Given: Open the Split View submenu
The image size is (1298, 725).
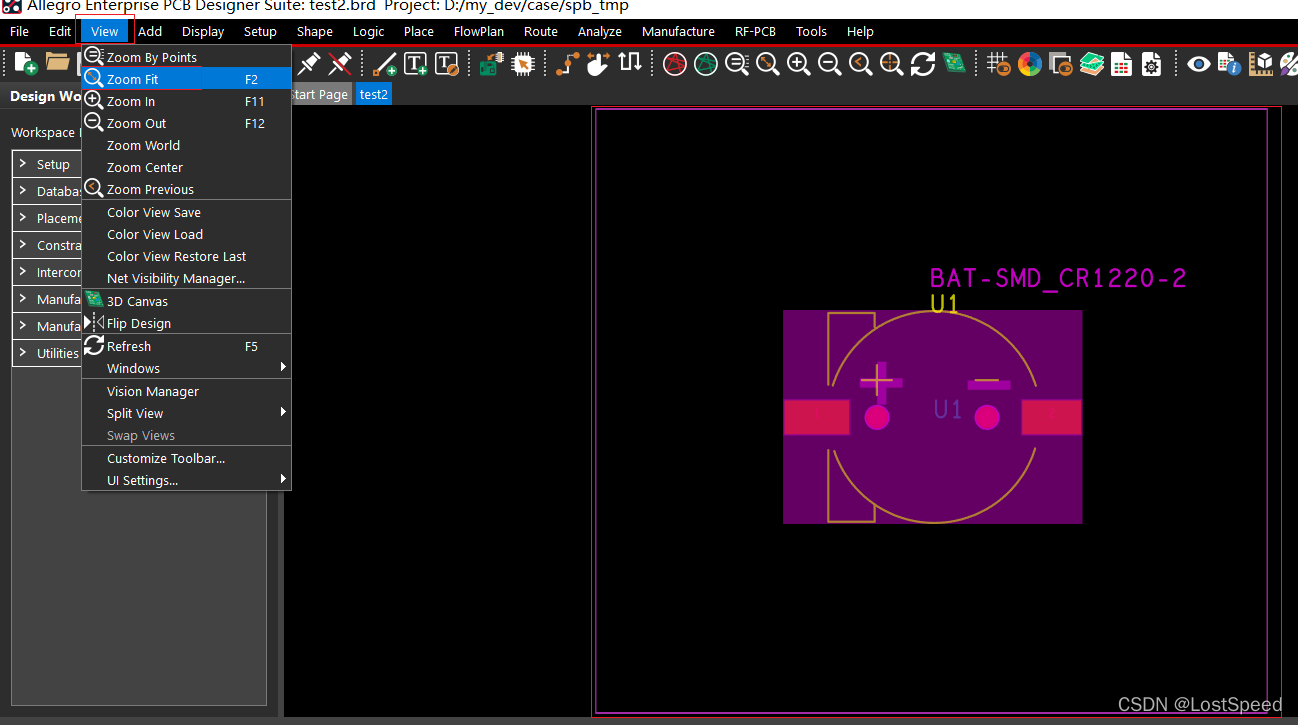Looking at the screenshot, I should [135, 413].
